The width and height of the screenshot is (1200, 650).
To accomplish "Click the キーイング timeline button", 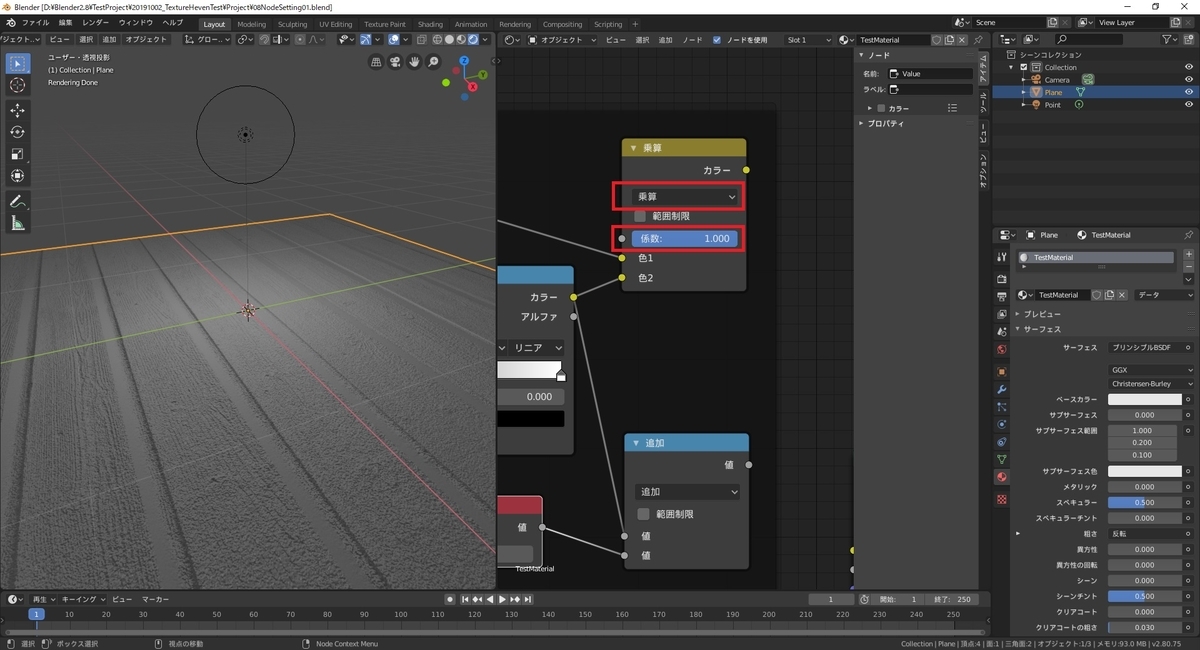I will coord(83,599).
